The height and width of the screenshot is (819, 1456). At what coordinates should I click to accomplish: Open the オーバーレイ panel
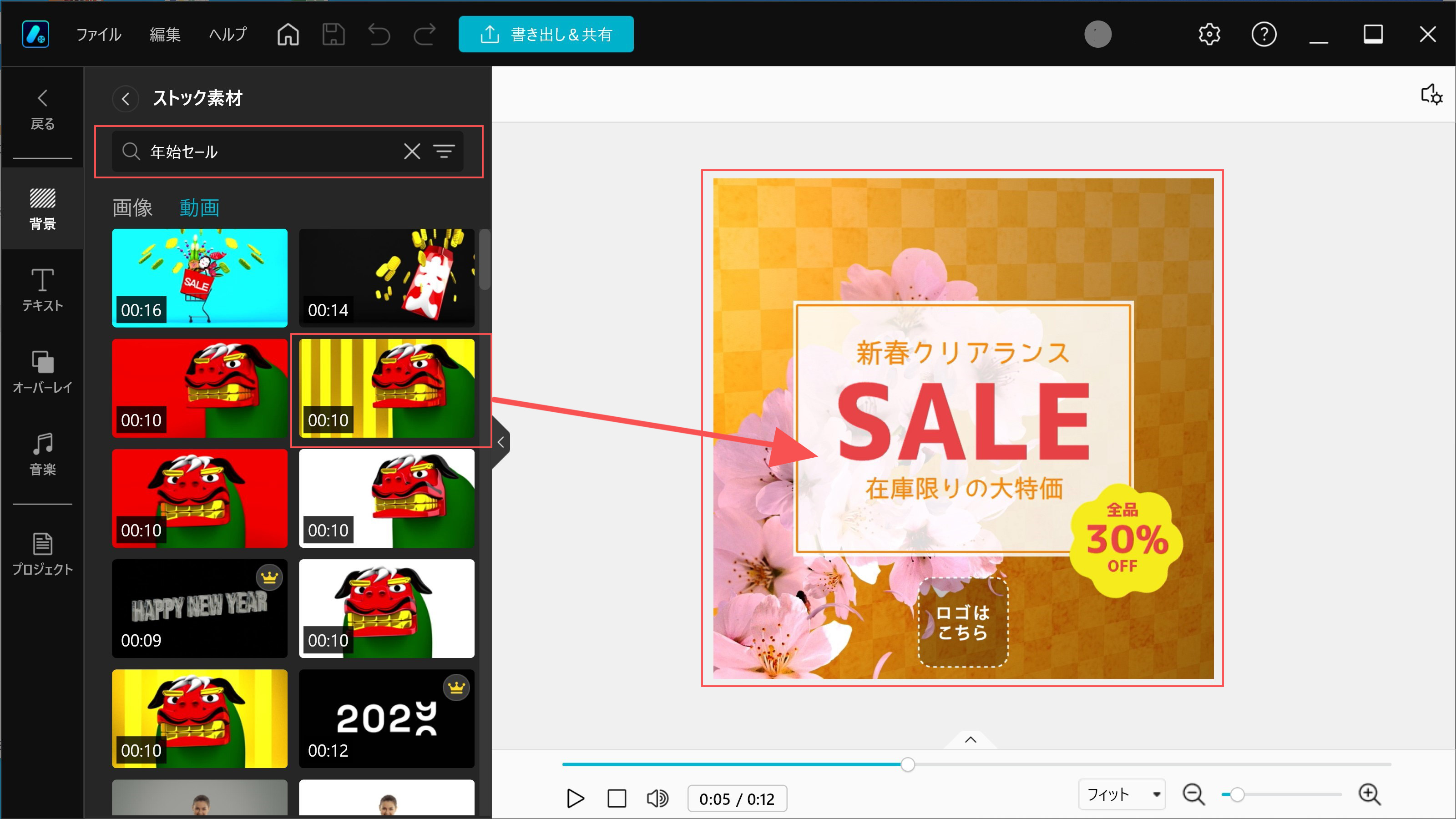point(42,373)
